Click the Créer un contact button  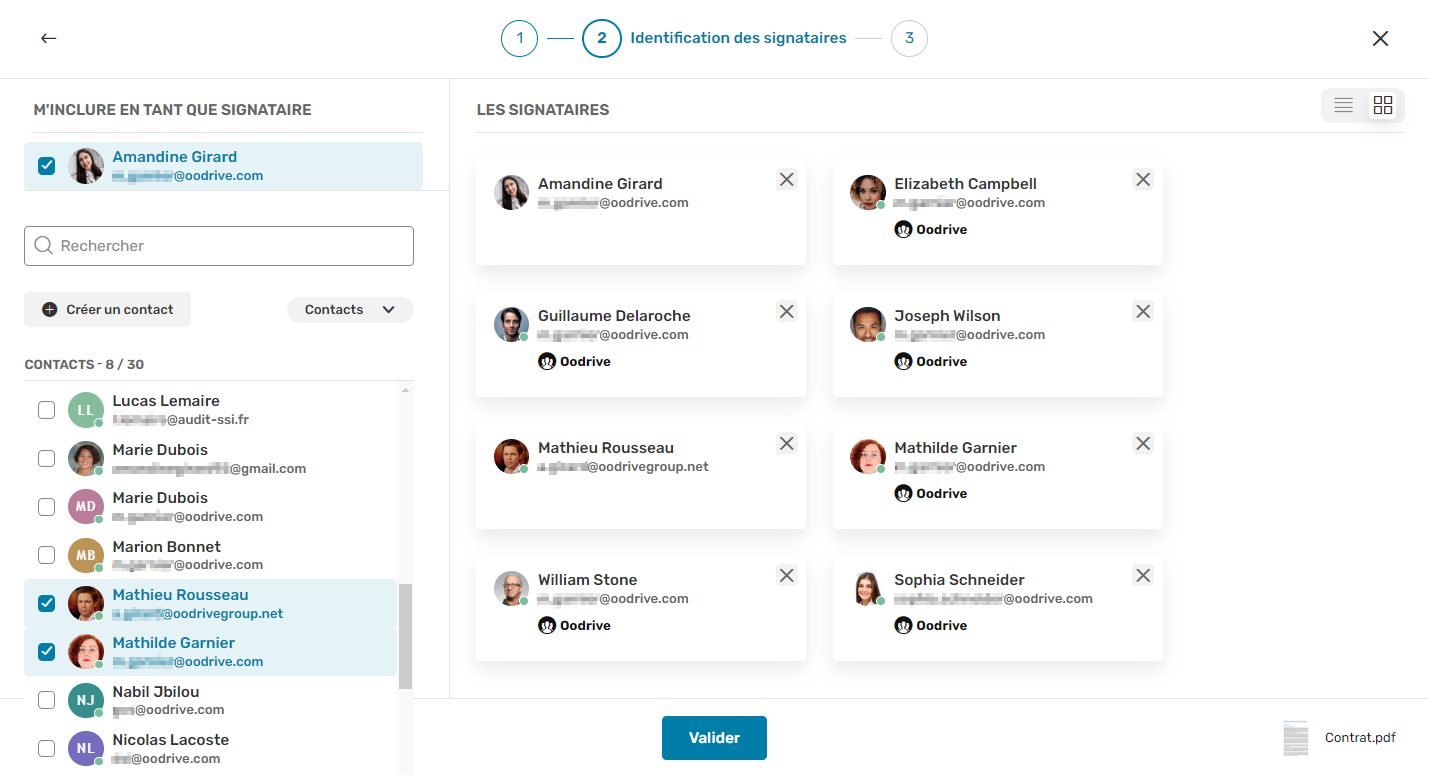(x=108, y=310)
